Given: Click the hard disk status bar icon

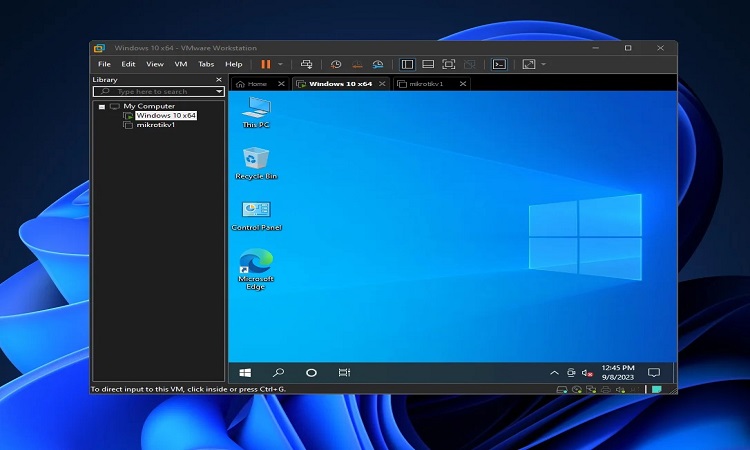Looking at the screenshot, I should pos(562,390).
